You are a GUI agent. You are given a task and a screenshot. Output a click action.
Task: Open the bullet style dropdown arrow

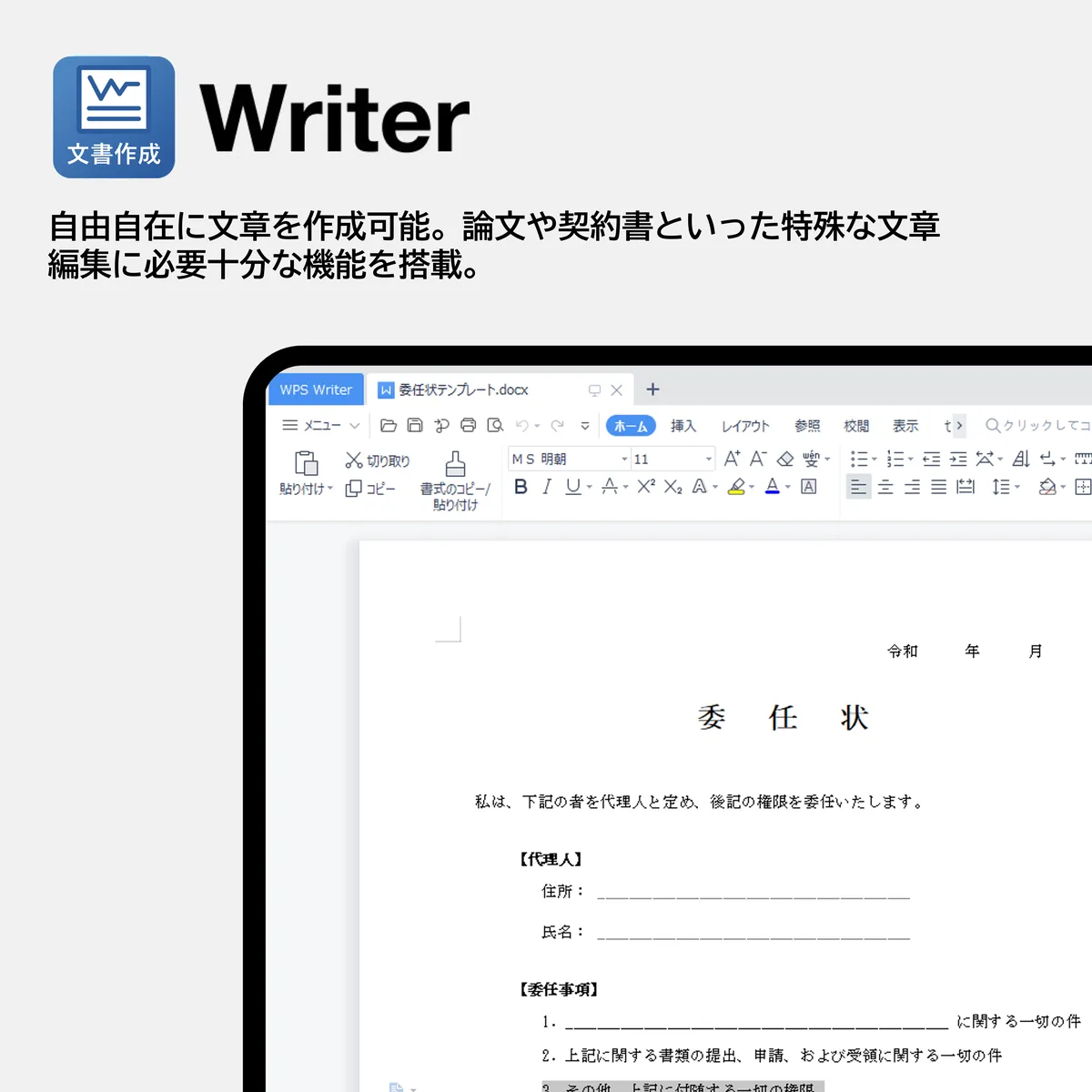[875, 460]
